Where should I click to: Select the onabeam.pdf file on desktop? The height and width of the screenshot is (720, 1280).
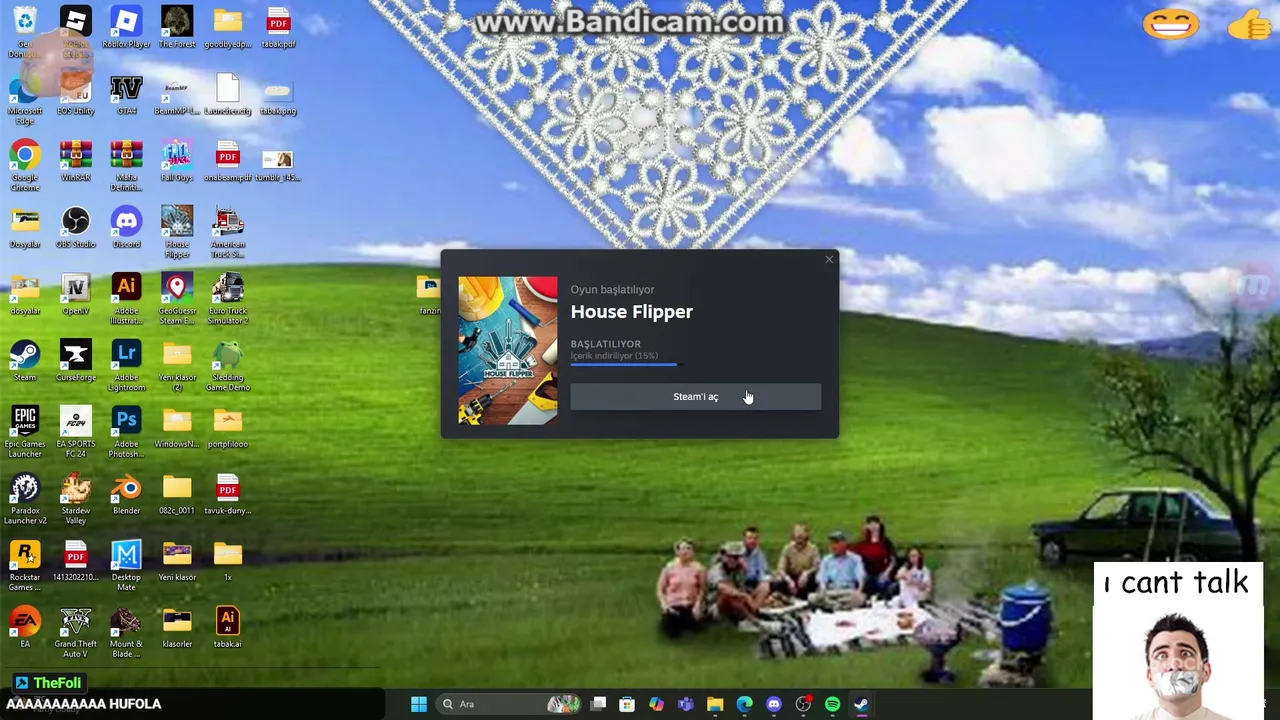tap(228, 161)
